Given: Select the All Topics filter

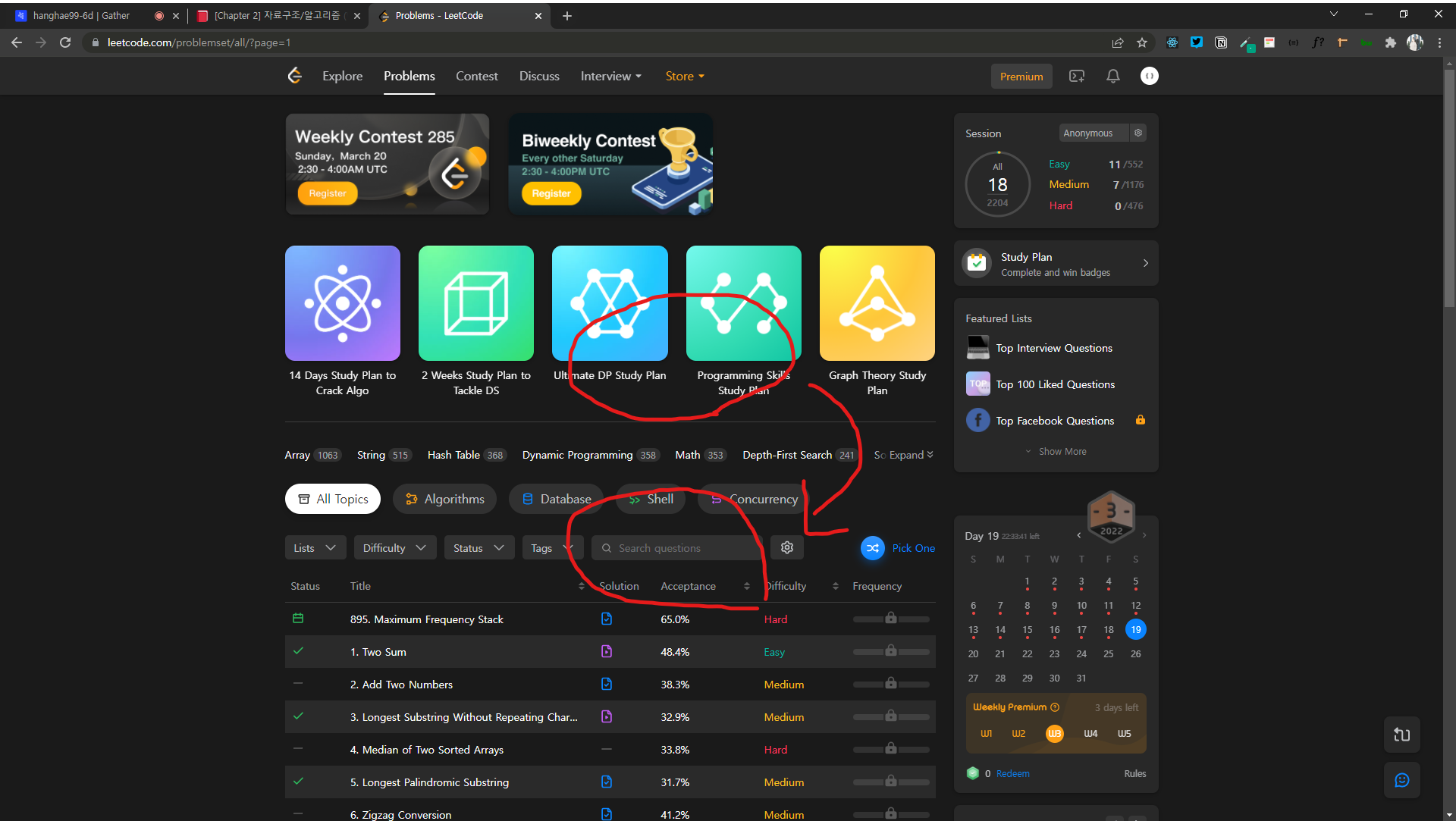Looking at the screenshot, I should (x=333, y=499).
